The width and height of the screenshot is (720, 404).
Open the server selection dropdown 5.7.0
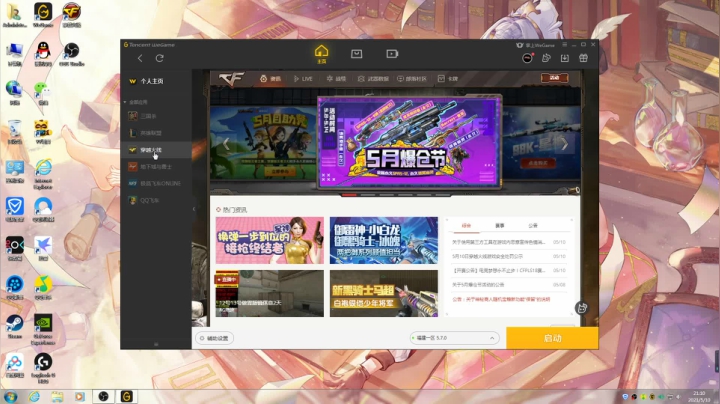coord(454,338)
